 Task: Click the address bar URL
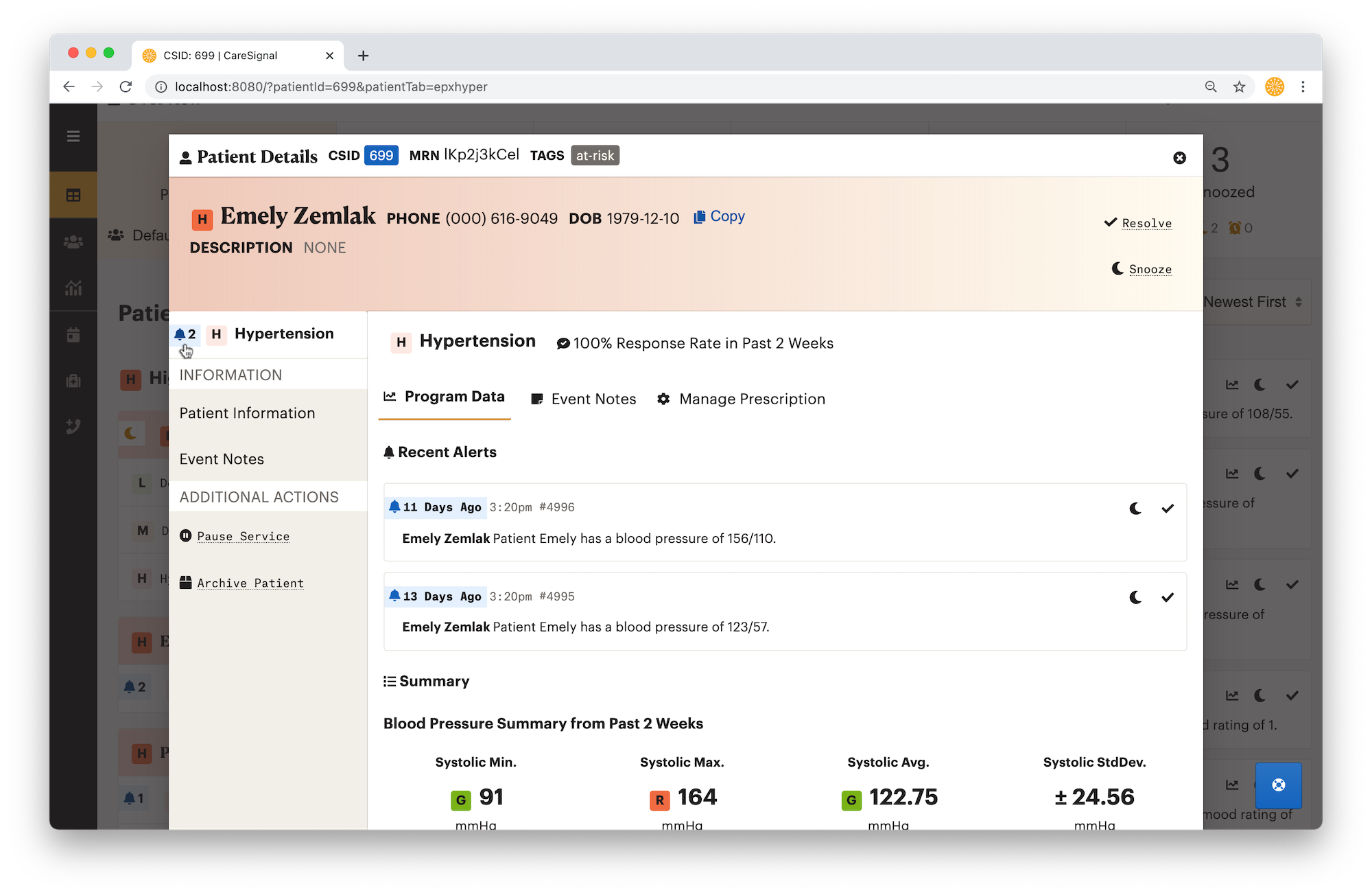(x=331, y=86)
